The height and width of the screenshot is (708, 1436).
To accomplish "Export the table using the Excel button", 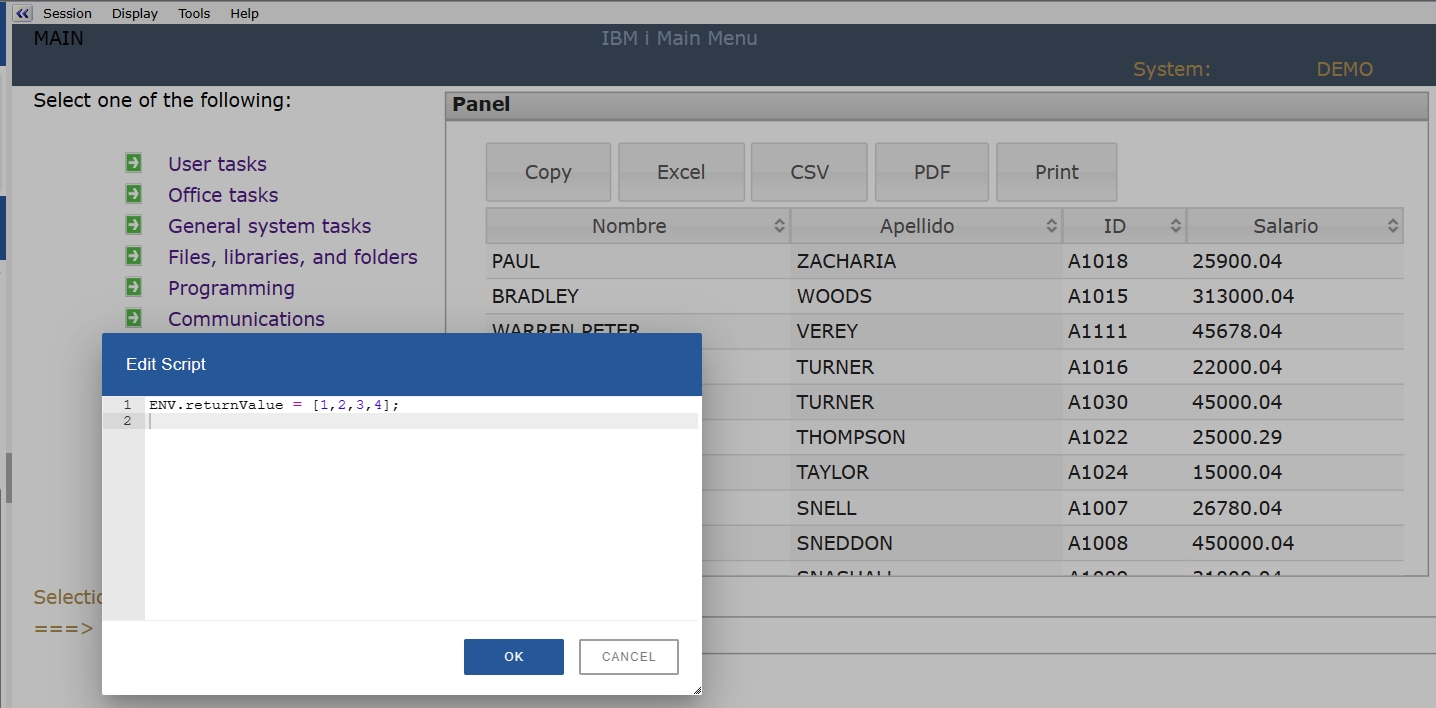I will coord(681,172).
